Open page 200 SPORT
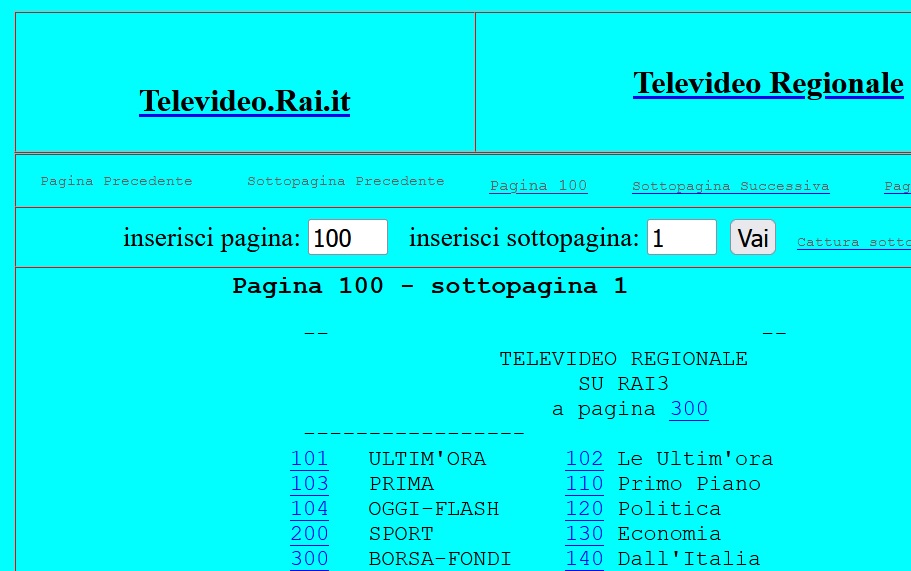The image size is (911, 571). [309, 534]
